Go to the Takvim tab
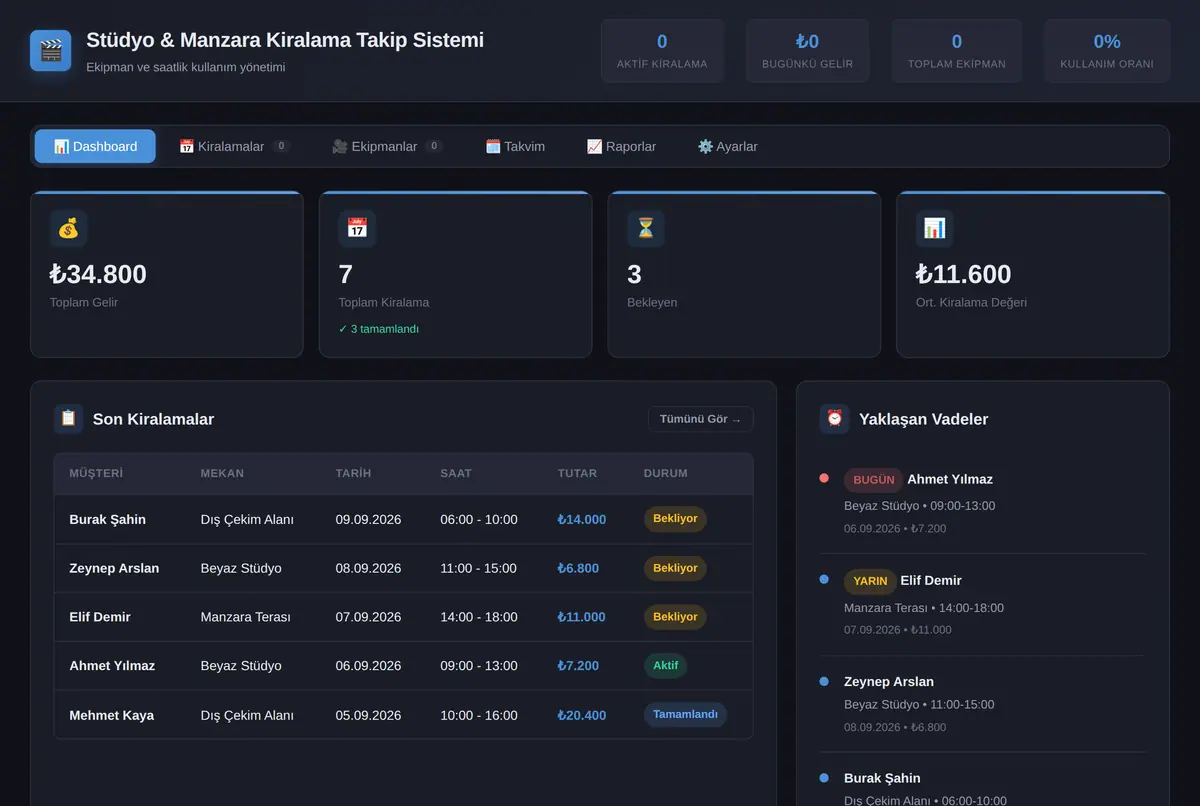The width and height of the screenshot is (1200, 806). 515,146
